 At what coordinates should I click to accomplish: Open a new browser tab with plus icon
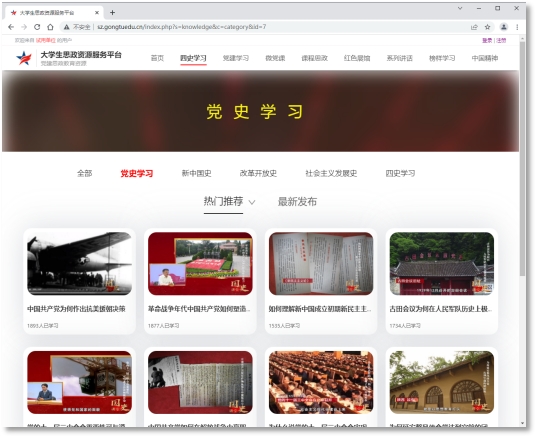pyautogui.click(x=112, y=13)
